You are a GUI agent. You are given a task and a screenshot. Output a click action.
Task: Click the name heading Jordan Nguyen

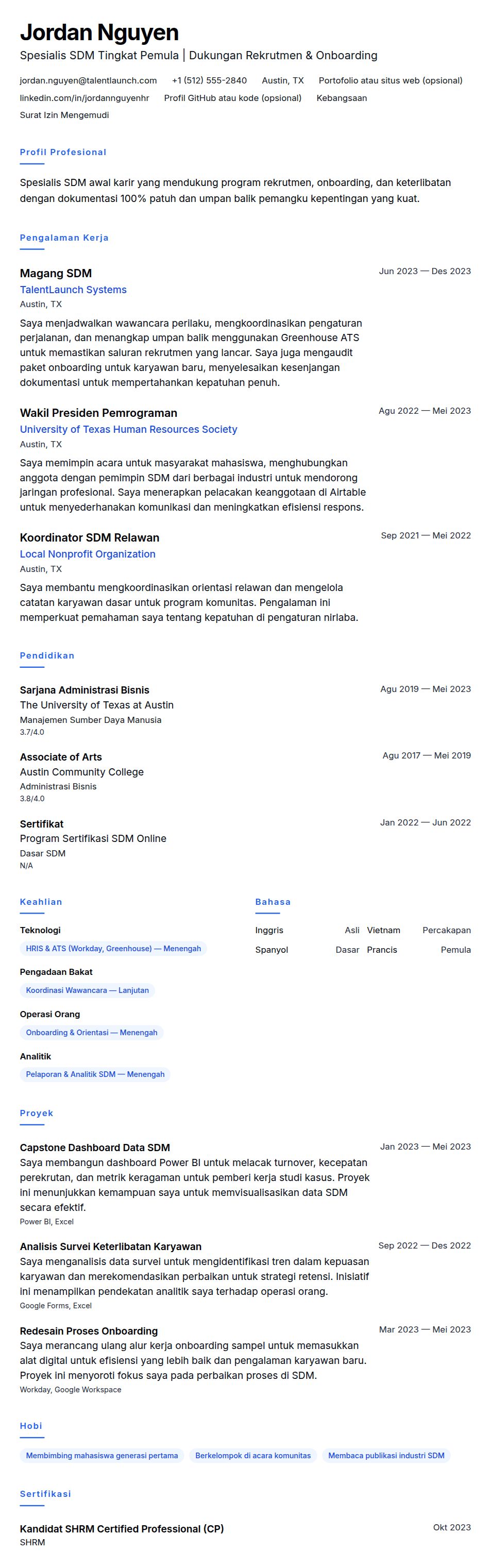pyautogui.click(x=99, y=32)
